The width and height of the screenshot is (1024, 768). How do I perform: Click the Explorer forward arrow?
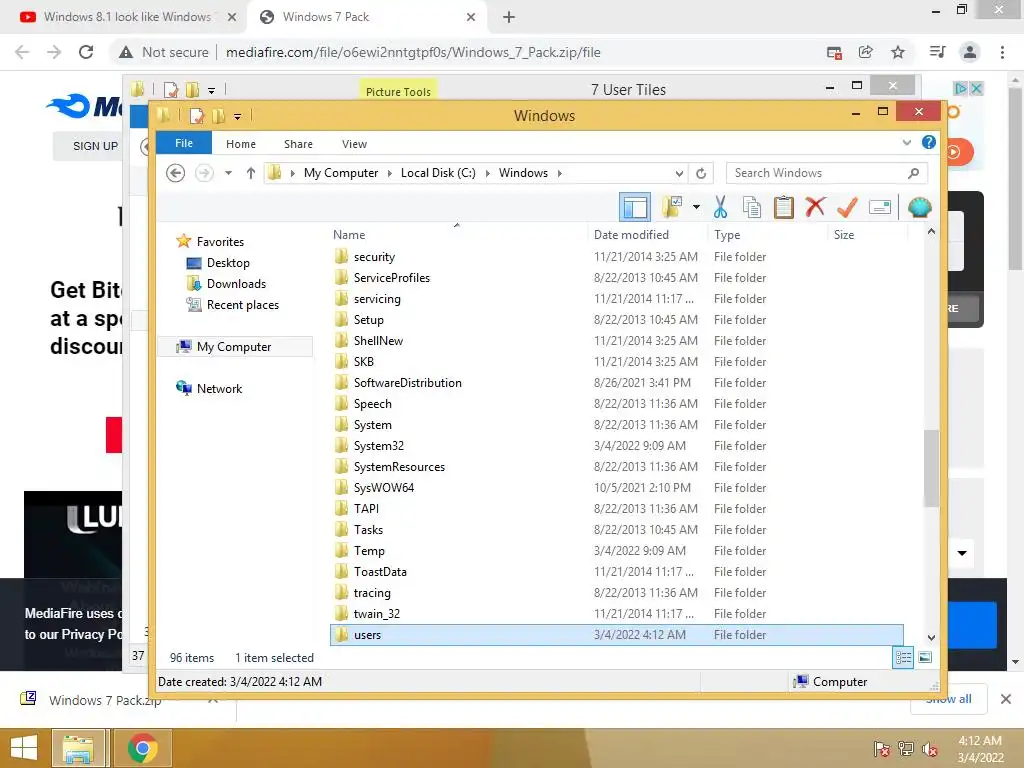coord(204,173)
